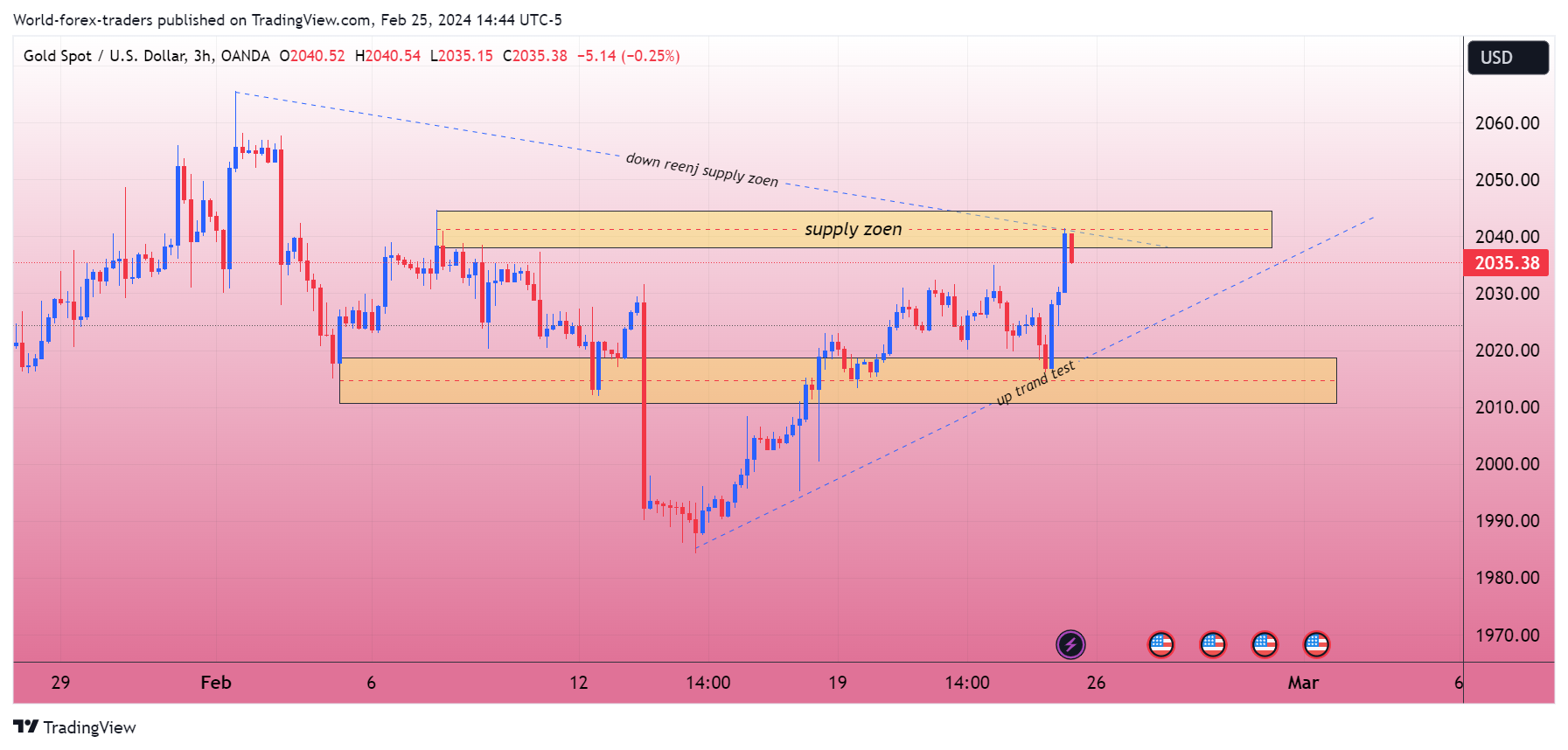Click the open value O2040.52
1568x750 pixels.
(312, 56)
